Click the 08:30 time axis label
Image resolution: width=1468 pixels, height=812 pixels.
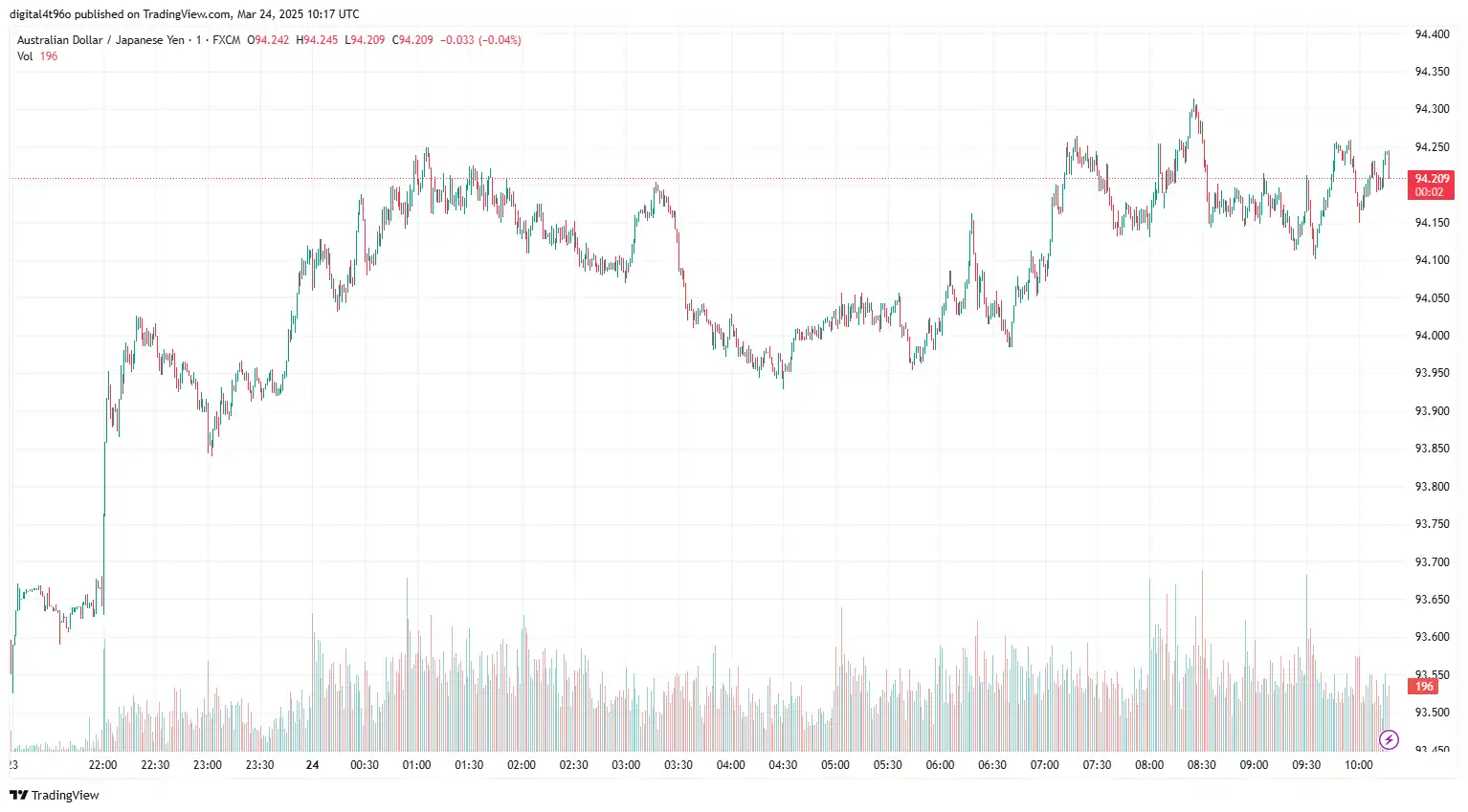click(1202, 765)
